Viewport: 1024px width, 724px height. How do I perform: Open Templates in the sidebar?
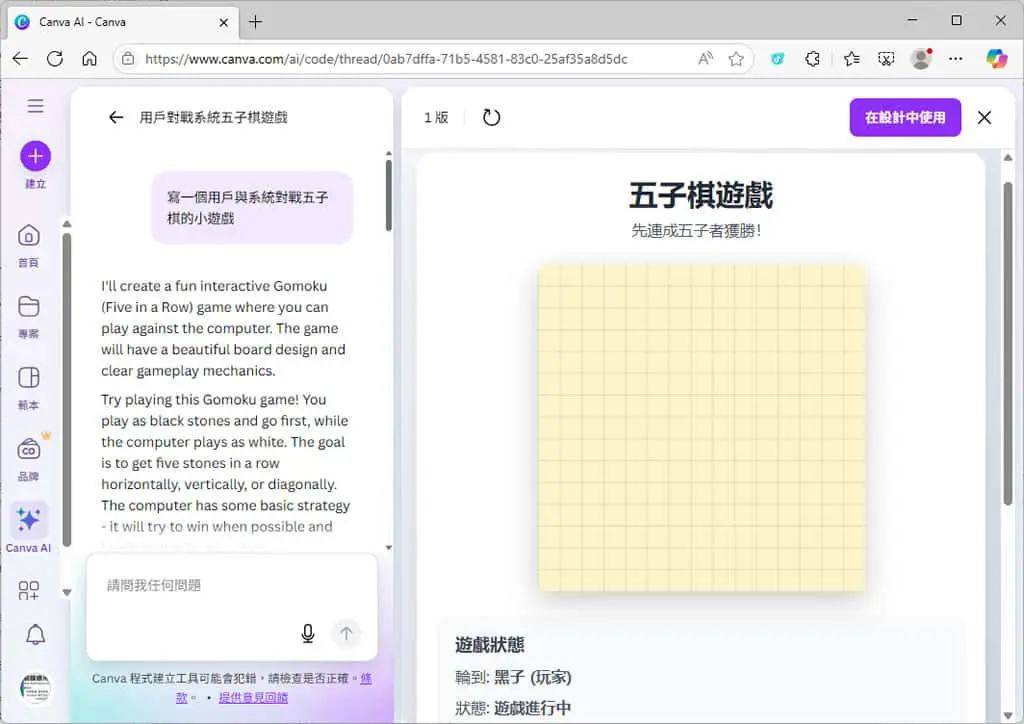tap(29, 387)
